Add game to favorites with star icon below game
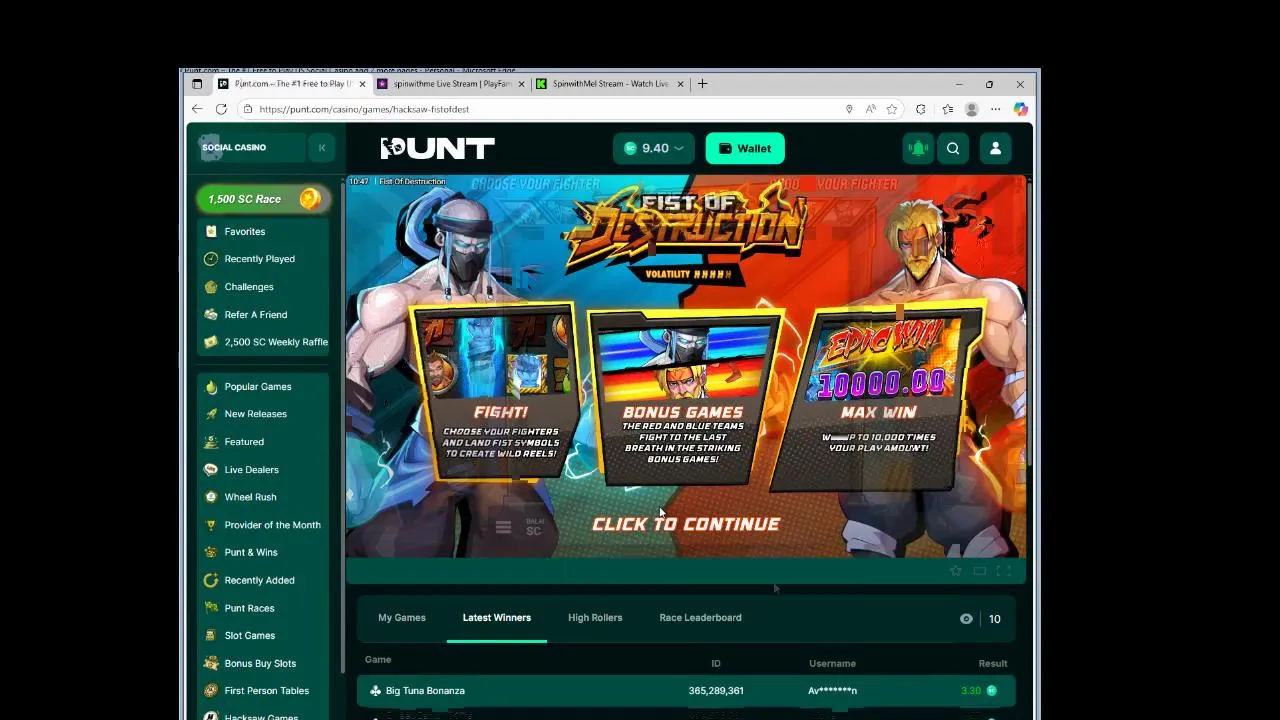This screenshot has width=1280, height=720. pos(955,571)
